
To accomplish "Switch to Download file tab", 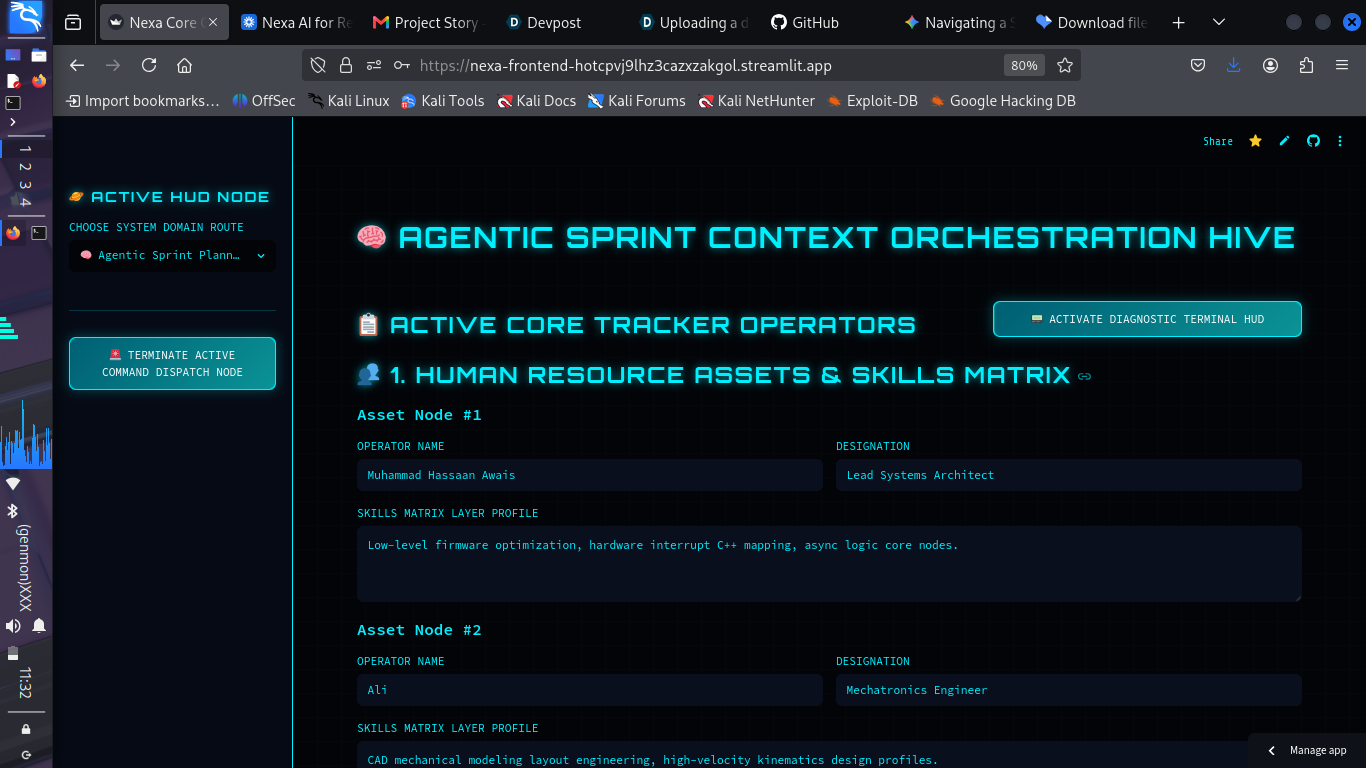I will [1090, 22].
